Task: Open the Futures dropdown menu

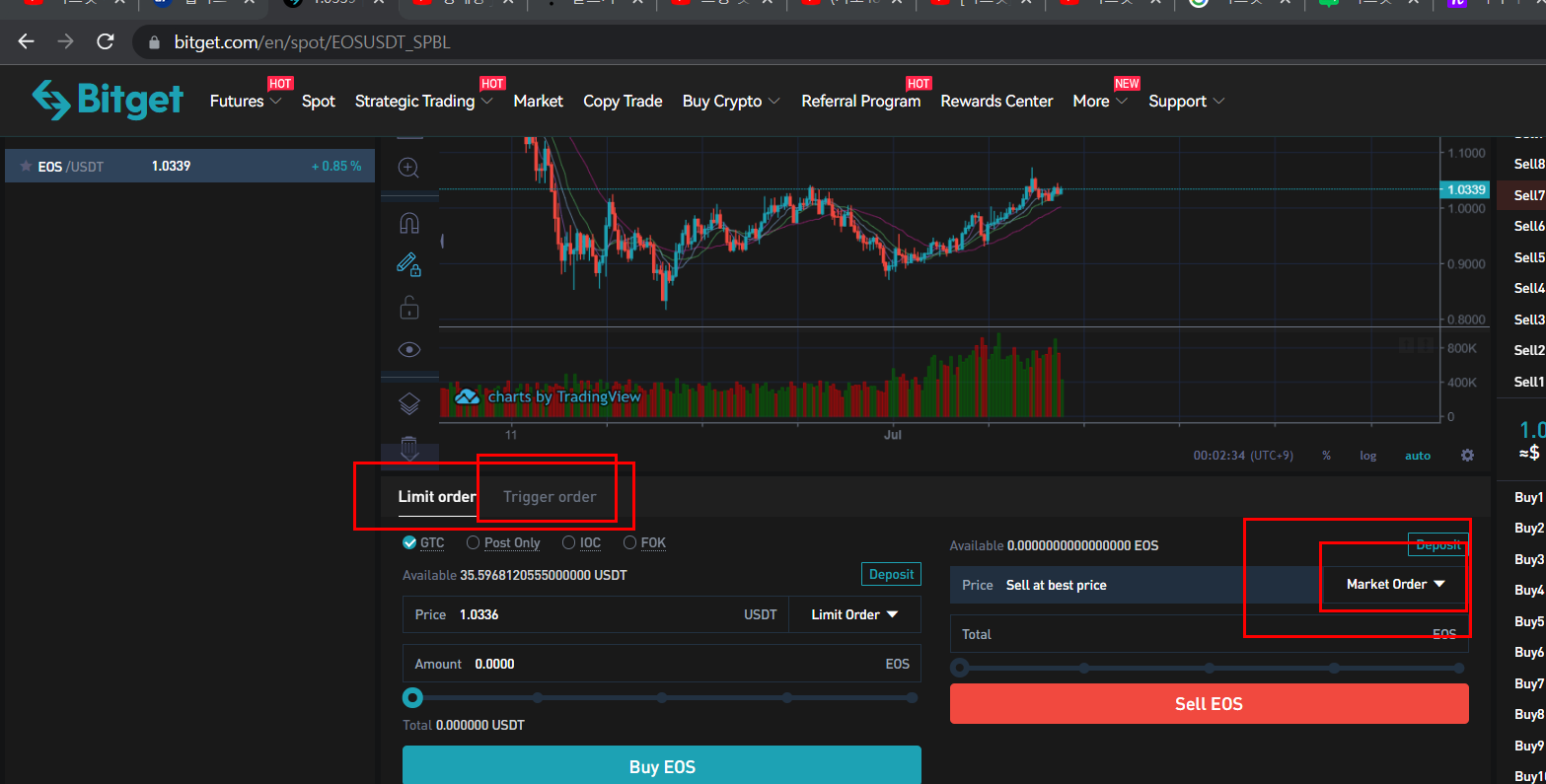Action: click(x=246, y=101)
